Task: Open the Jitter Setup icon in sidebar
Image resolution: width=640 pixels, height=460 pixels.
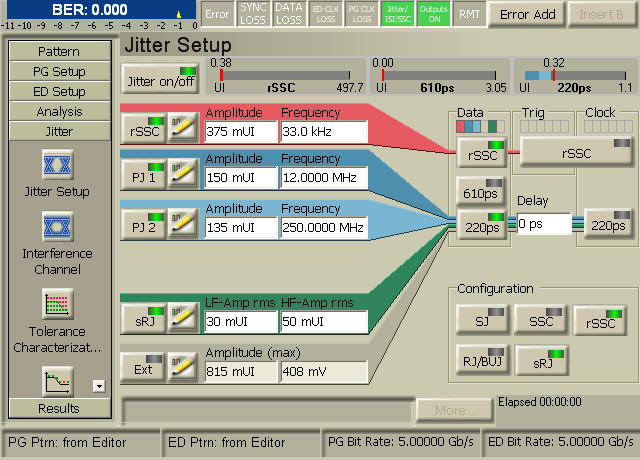Action: tap(59, 165)
